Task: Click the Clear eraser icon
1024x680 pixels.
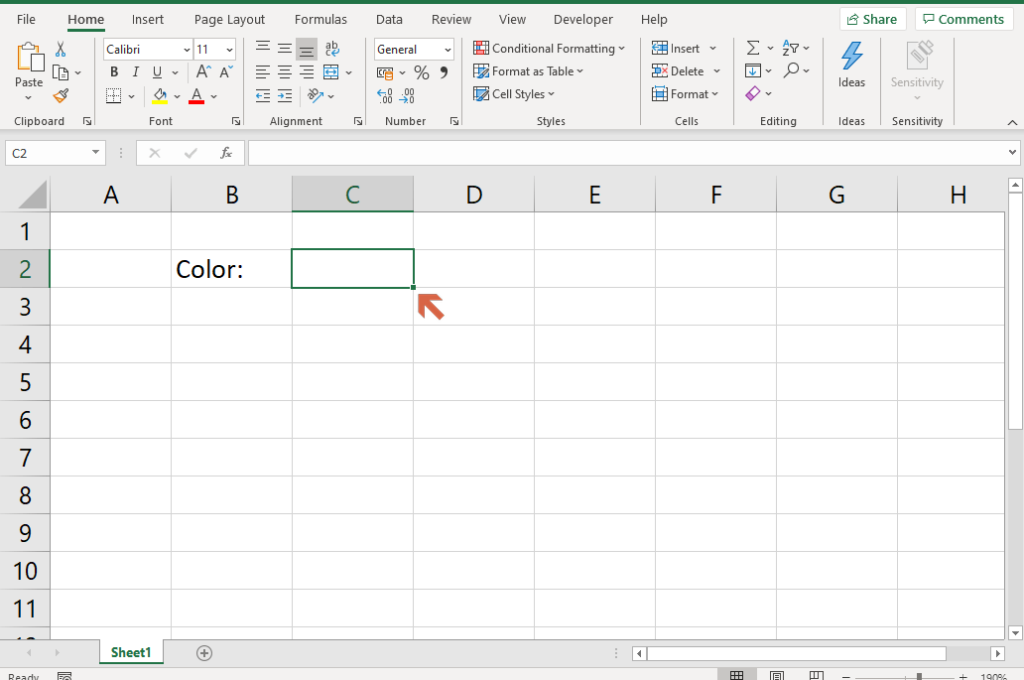Action: coord(752,94)
